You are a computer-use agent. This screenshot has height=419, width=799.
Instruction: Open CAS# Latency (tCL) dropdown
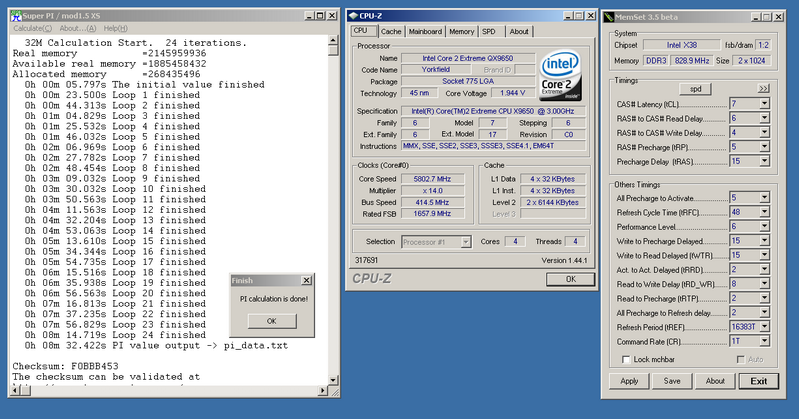point(764,104)
